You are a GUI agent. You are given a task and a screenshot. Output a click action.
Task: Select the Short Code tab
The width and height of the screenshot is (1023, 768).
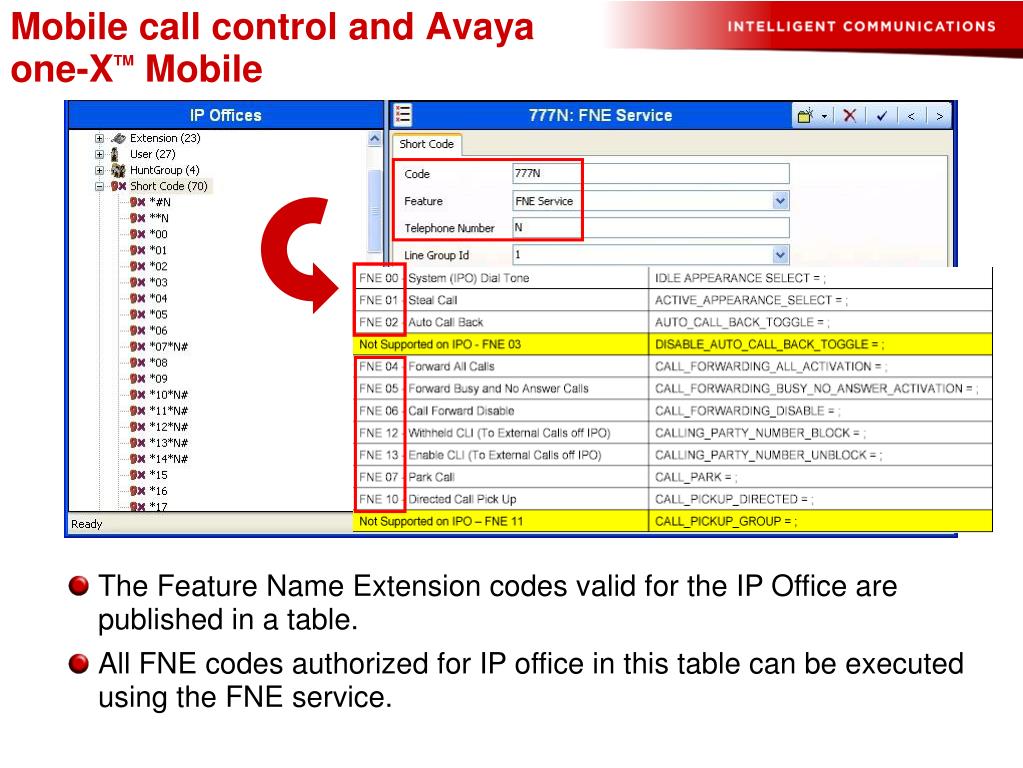(x=426, y=144)
